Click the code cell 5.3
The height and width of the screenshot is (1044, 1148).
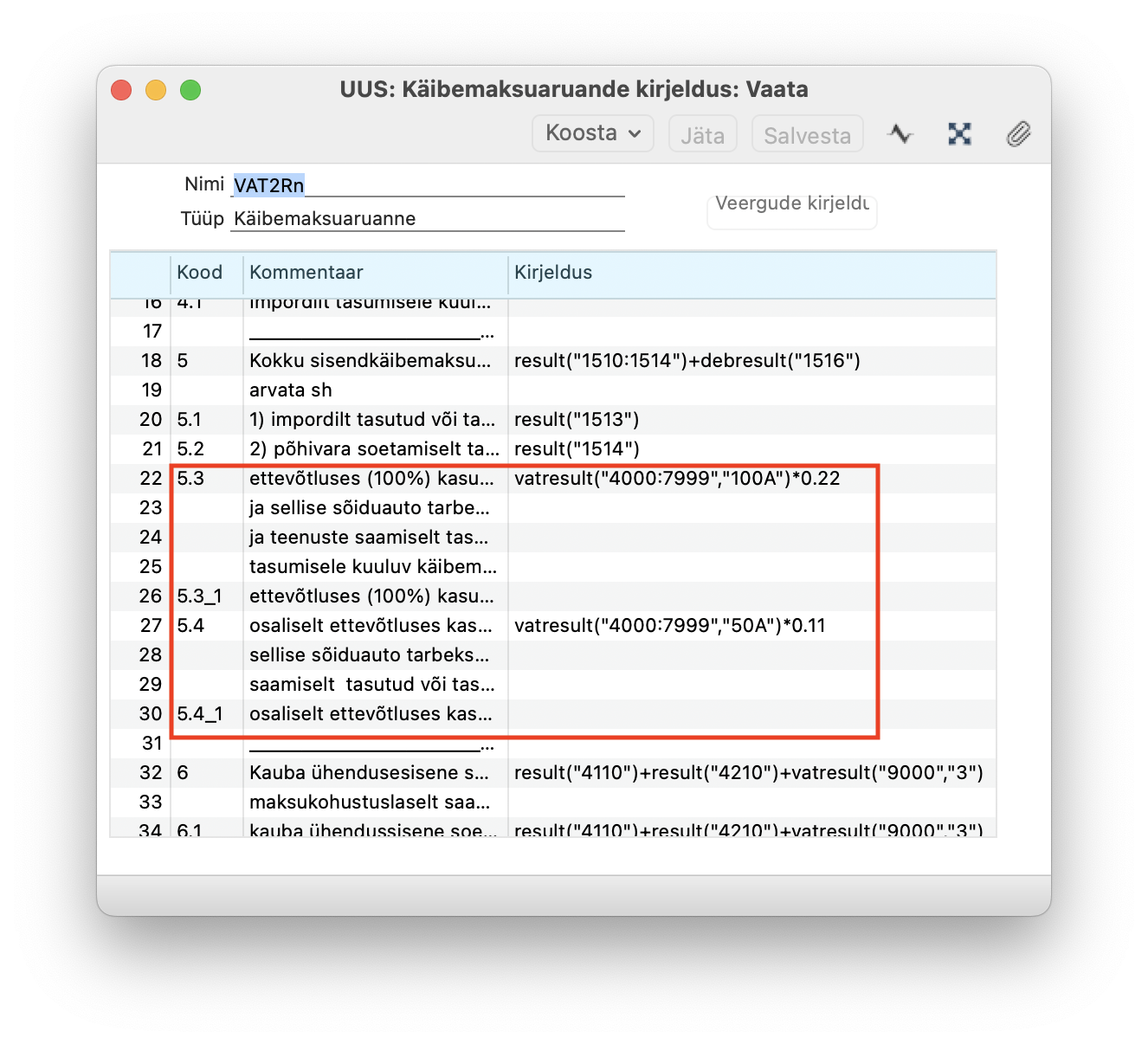[190, 479]
